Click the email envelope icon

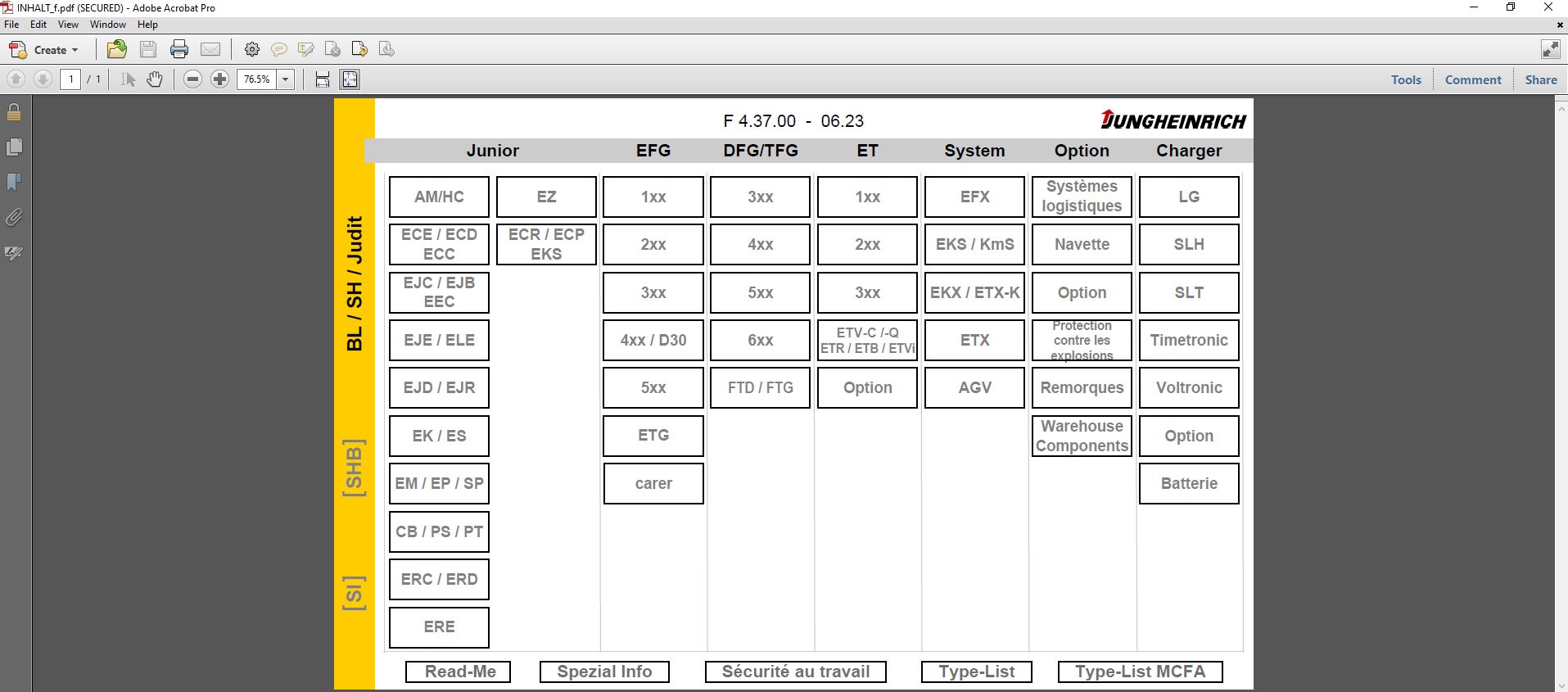(x=210, y=49)
